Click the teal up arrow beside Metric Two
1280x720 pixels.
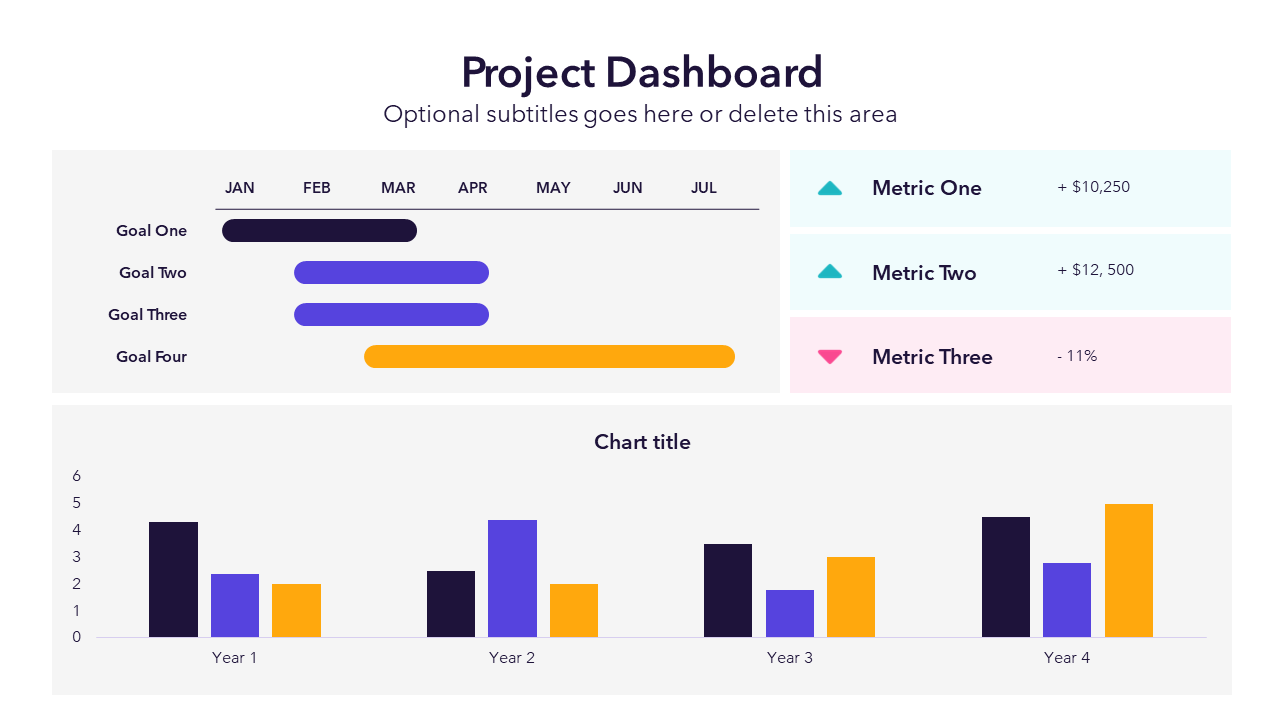point(830,272)
